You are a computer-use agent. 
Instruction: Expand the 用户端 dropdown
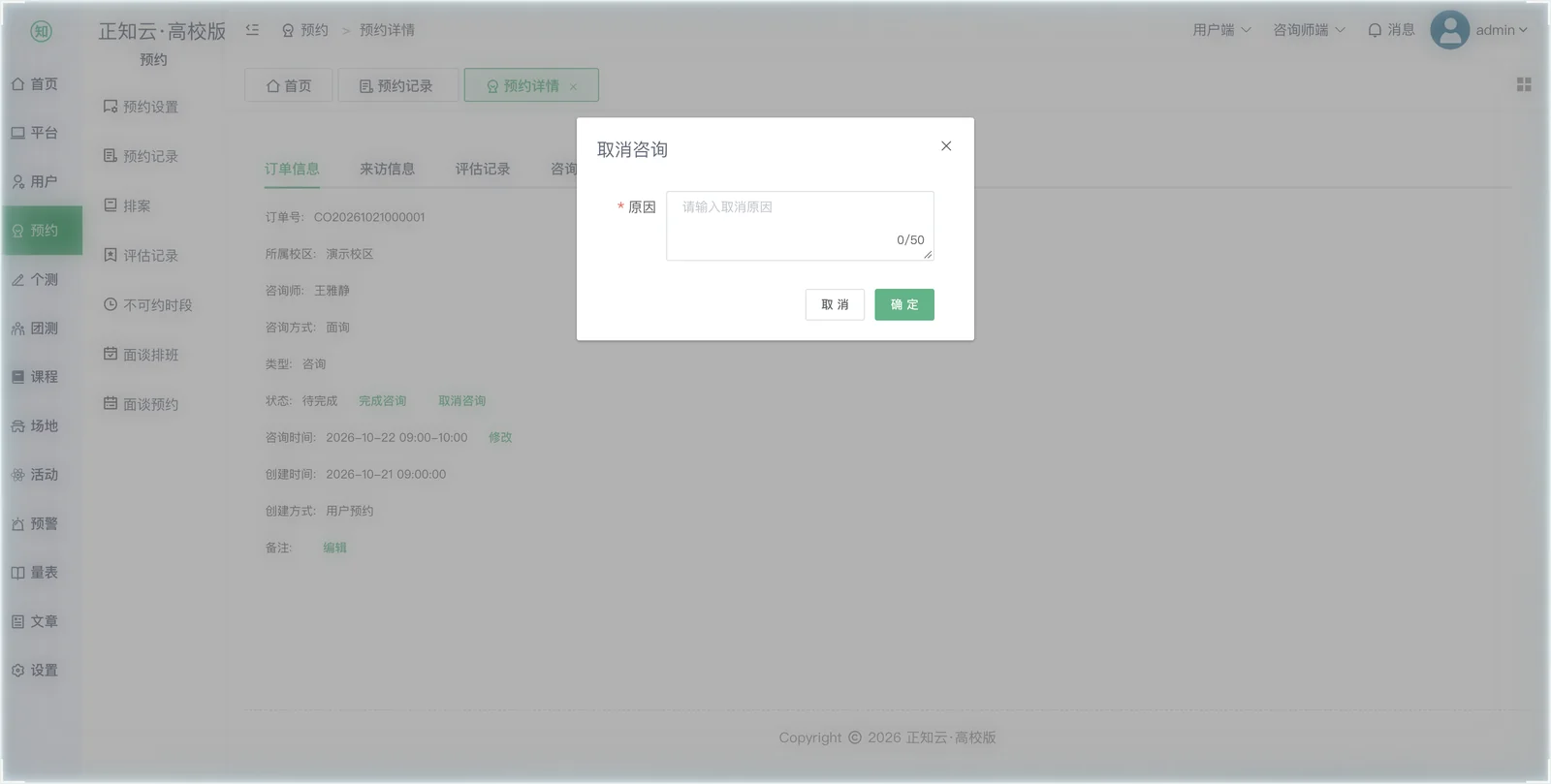[1221, 30]
